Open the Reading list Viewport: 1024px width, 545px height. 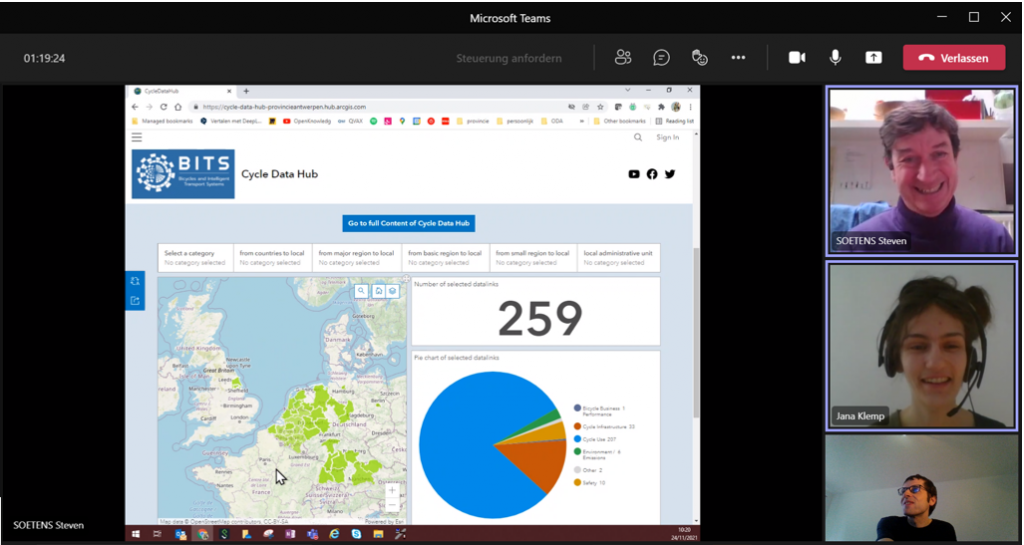675,121
